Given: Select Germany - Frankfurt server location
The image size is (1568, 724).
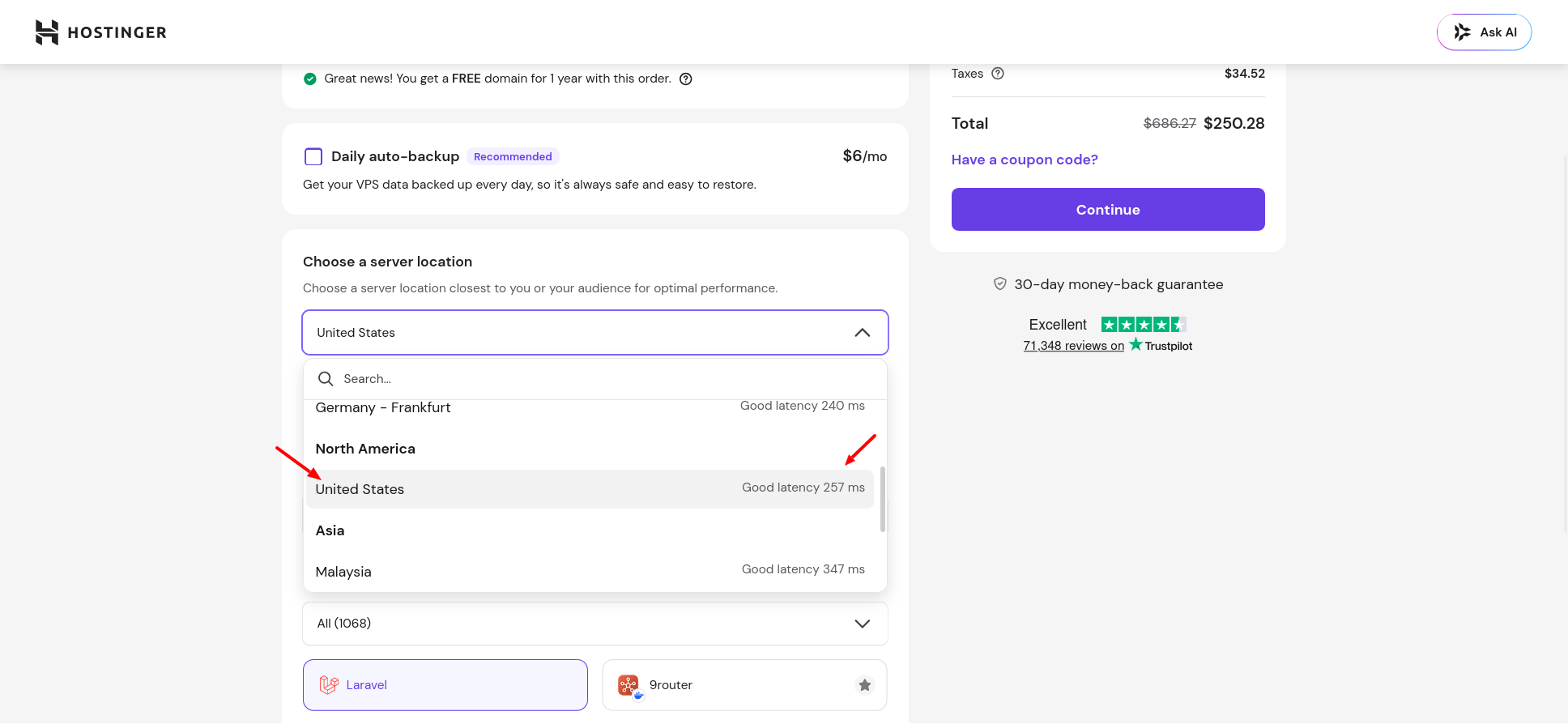Looking at the screenshot, I should (590, 407).
